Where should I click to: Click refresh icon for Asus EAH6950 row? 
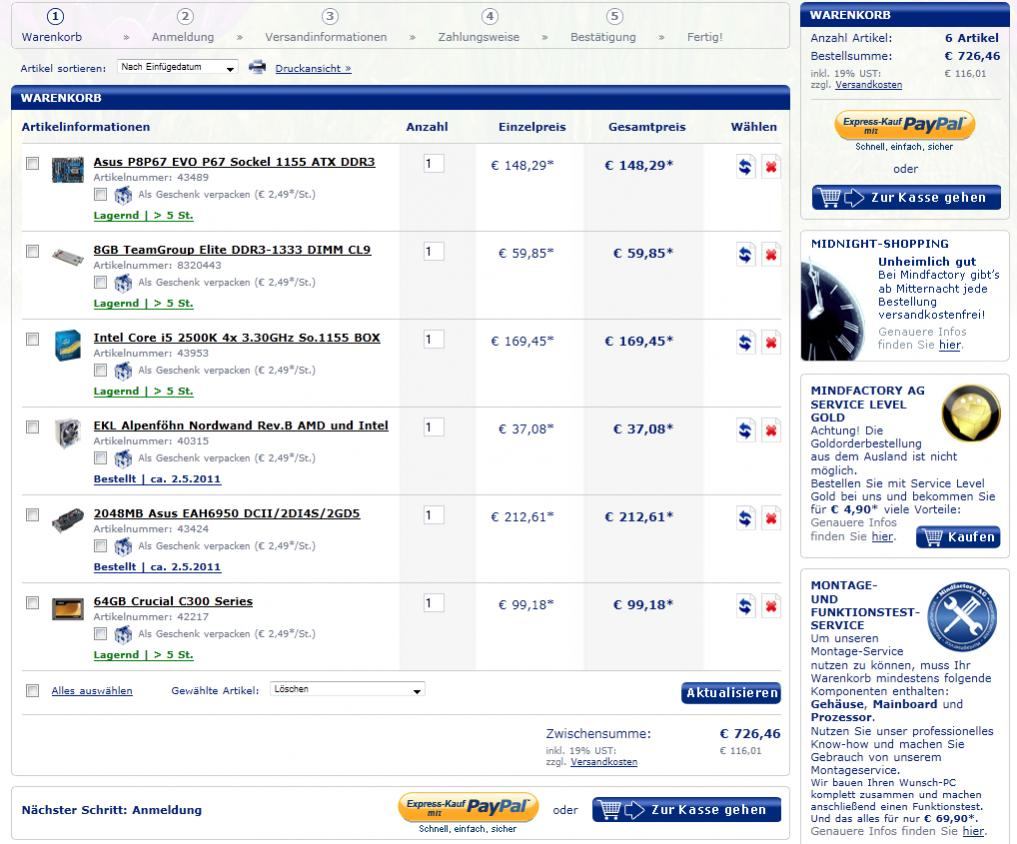tap(745, 518)
